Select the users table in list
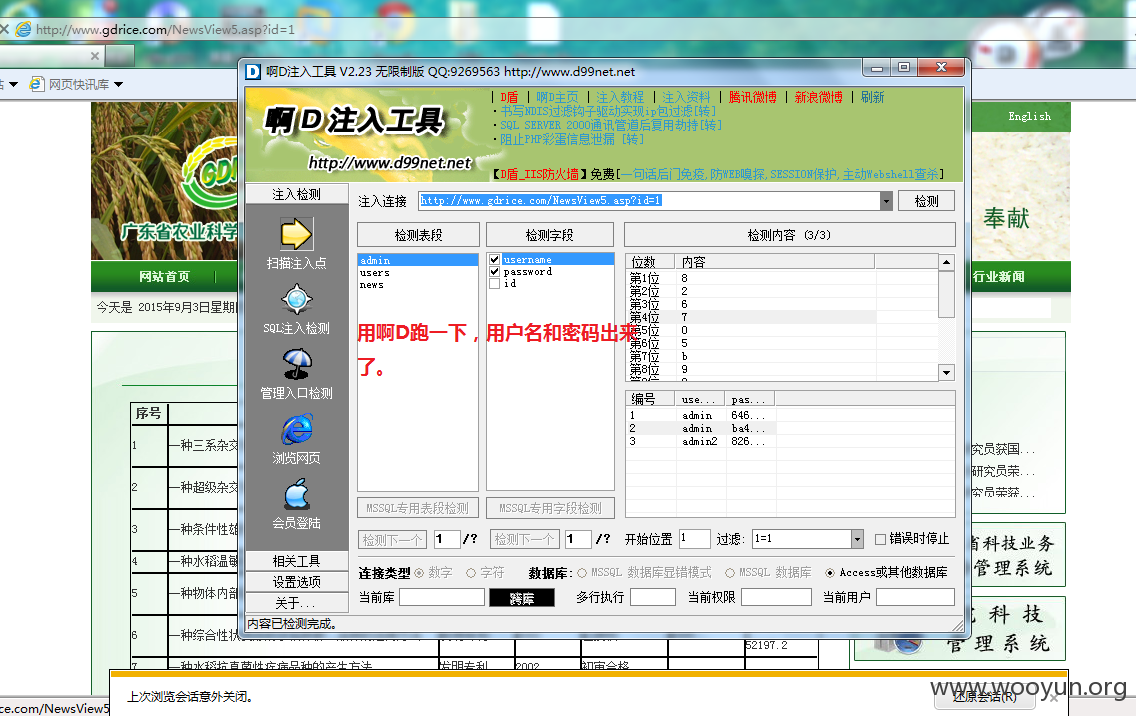 click(x=418, y=272)
